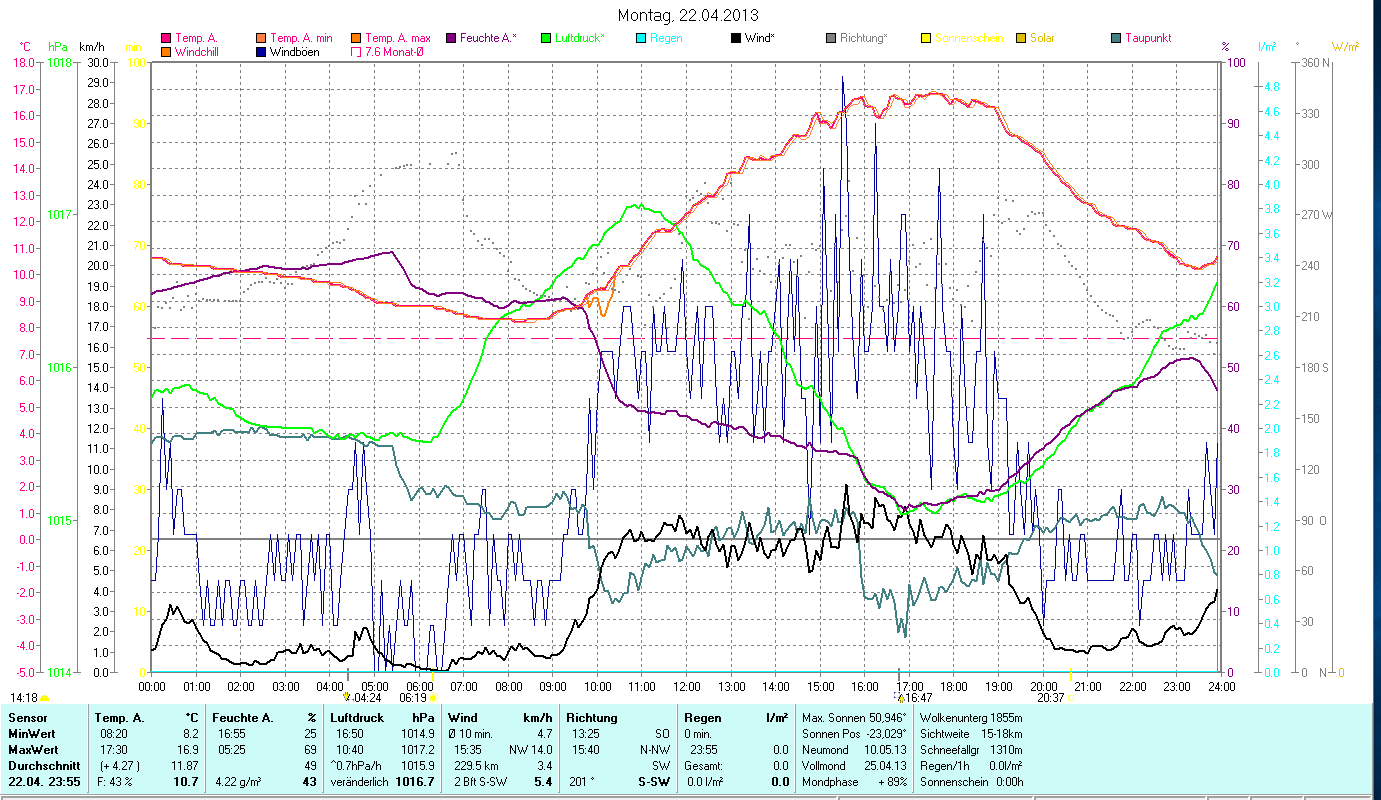Viewport: 1381px width, 800px height.
Task: Click the MaxWert row label
Action: 34,750
